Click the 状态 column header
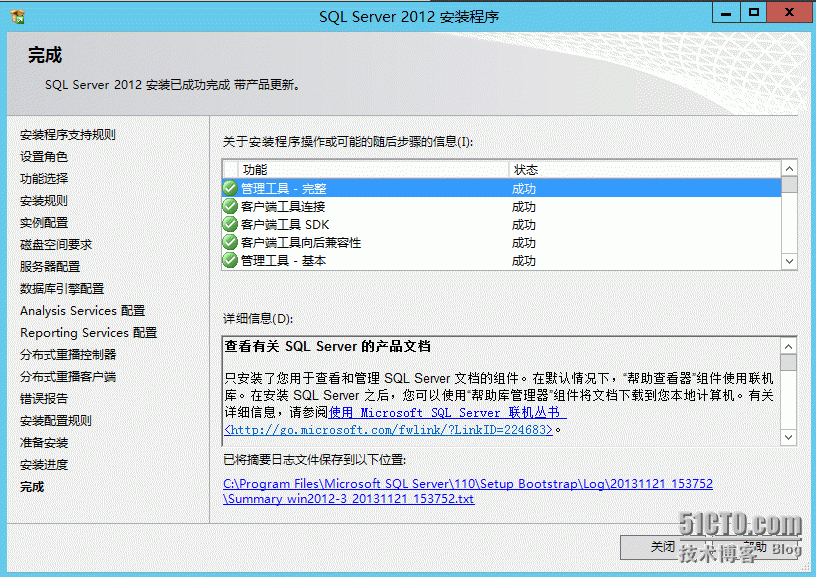This screenshot has width=816, height=577. (645, 170)
